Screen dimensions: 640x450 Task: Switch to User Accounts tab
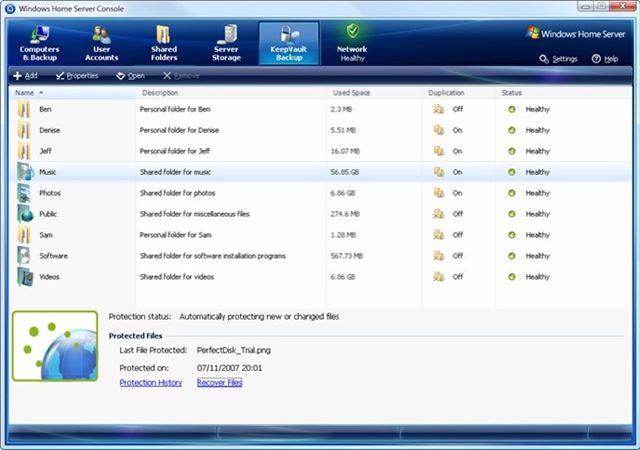(102, 43)
